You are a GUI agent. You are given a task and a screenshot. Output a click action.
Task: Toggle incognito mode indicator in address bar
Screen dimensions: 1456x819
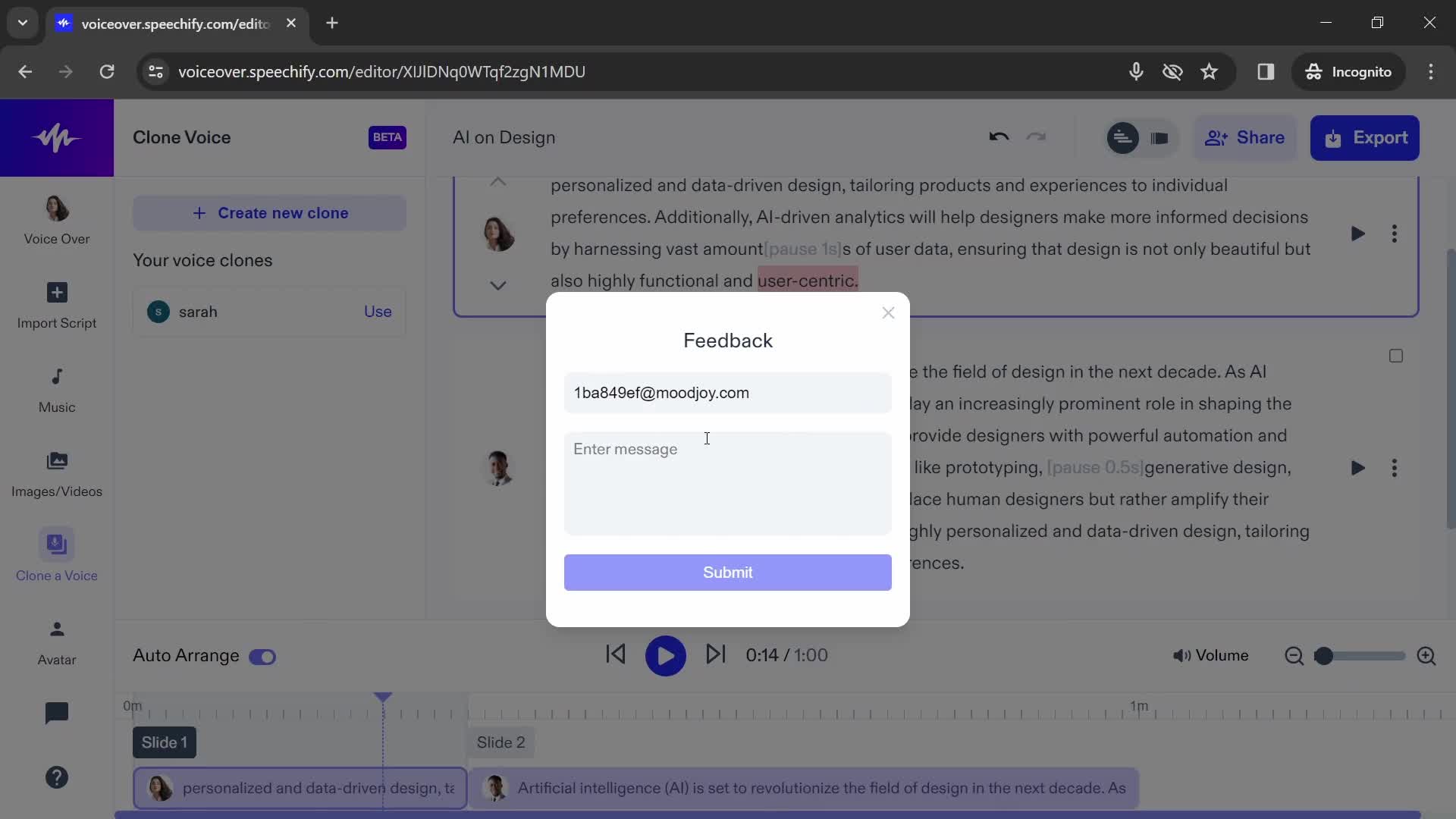[1349, 71]
